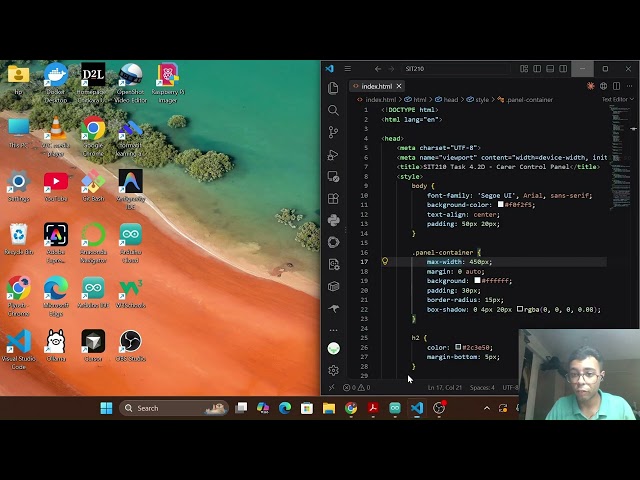Open the errors and warnings status item

(x=357, y=387)
